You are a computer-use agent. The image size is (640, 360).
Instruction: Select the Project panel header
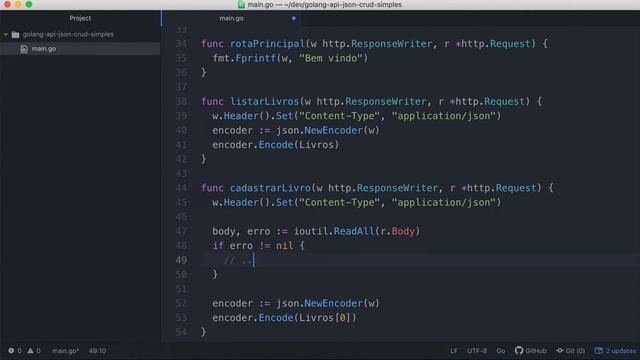(x=80, y=18)
